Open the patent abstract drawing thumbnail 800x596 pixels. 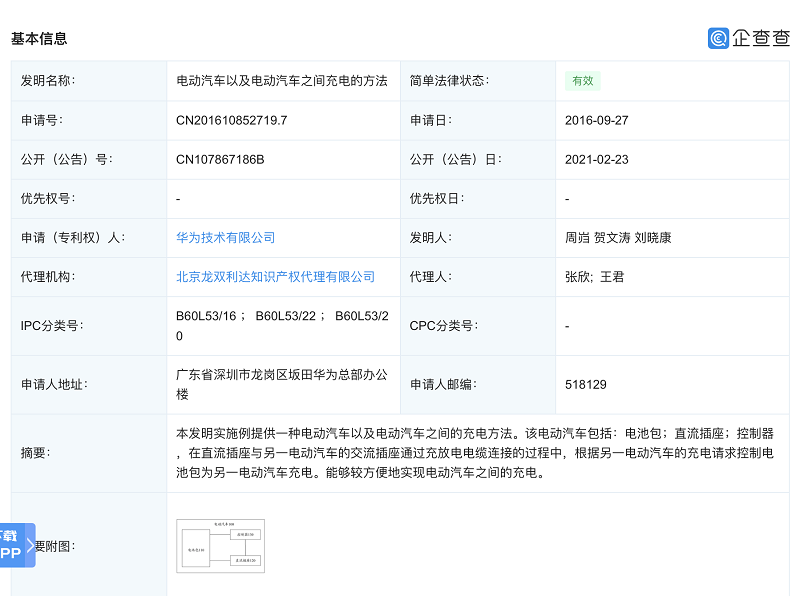pos(220,546)
